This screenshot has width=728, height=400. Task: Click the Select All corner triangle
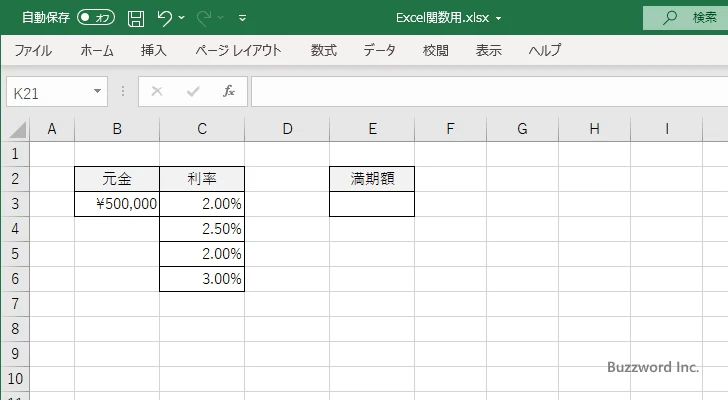[17, 129]
